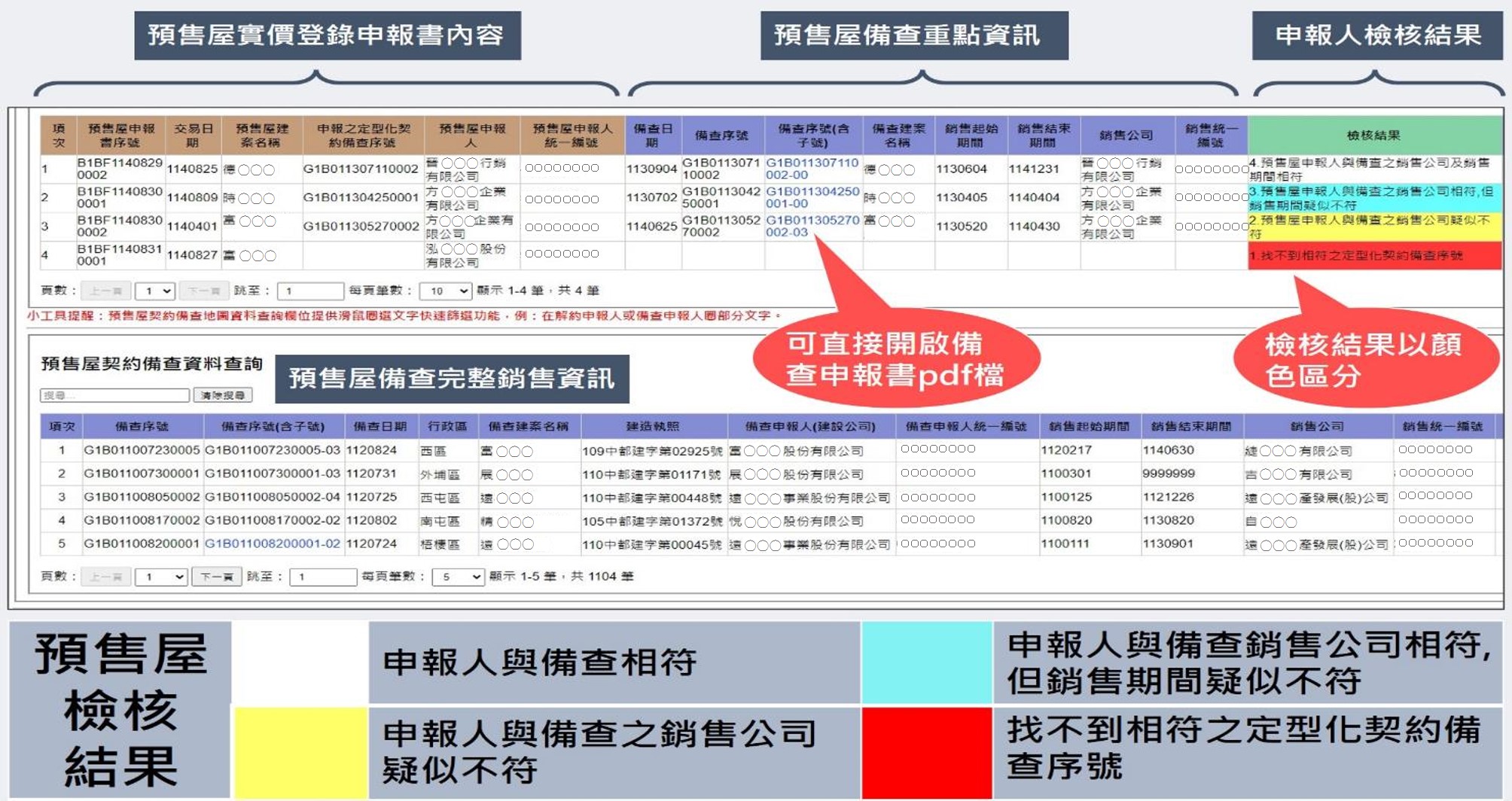Open link G1B011008200001-02 in sales table

click(273, 544)
